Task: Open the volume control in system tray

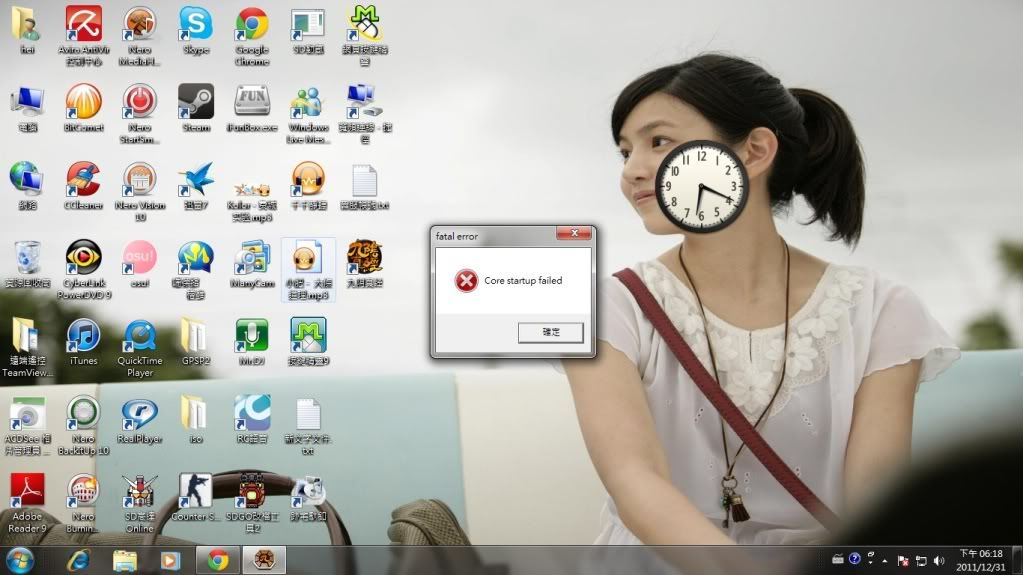Action: click(939, 560)
